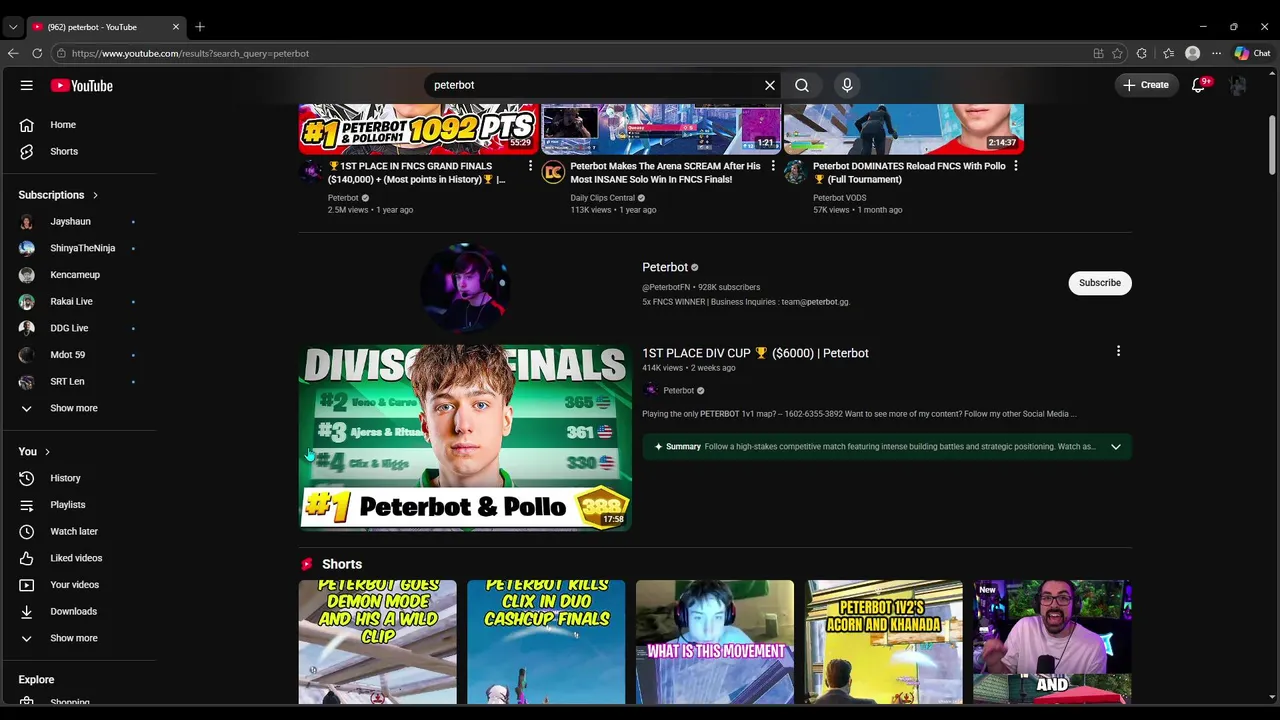Close the peterbot YouTube tab
This screenshot has width=1280, height=720.
click(x=176, y=27)
